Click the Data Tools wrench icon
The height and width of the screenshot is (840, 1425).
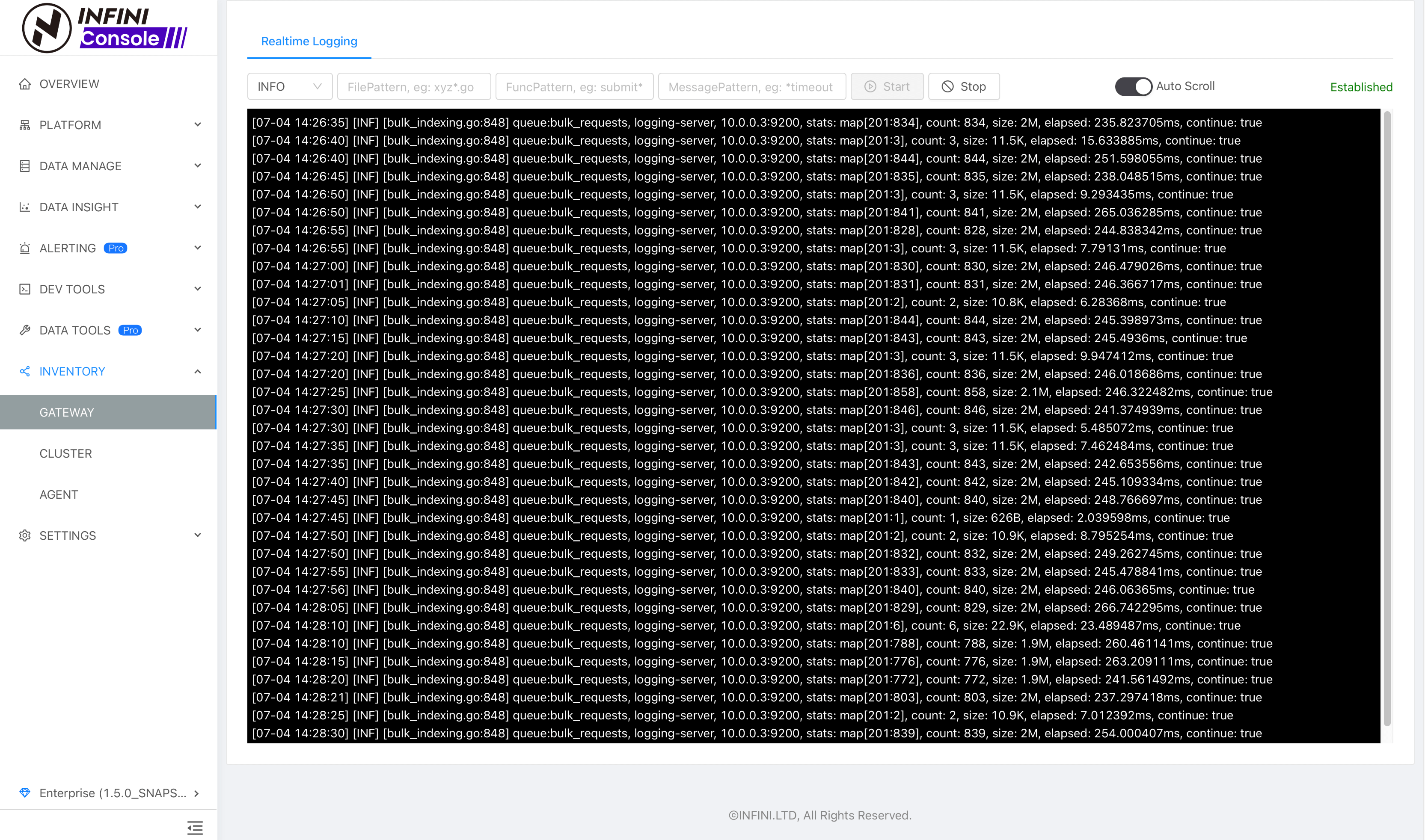25,330
